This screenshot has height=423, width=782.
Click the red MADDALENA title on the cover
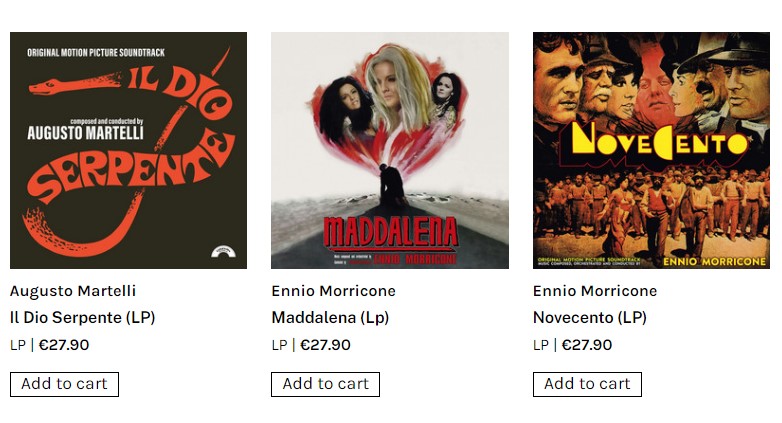click(x=391, y=233)
